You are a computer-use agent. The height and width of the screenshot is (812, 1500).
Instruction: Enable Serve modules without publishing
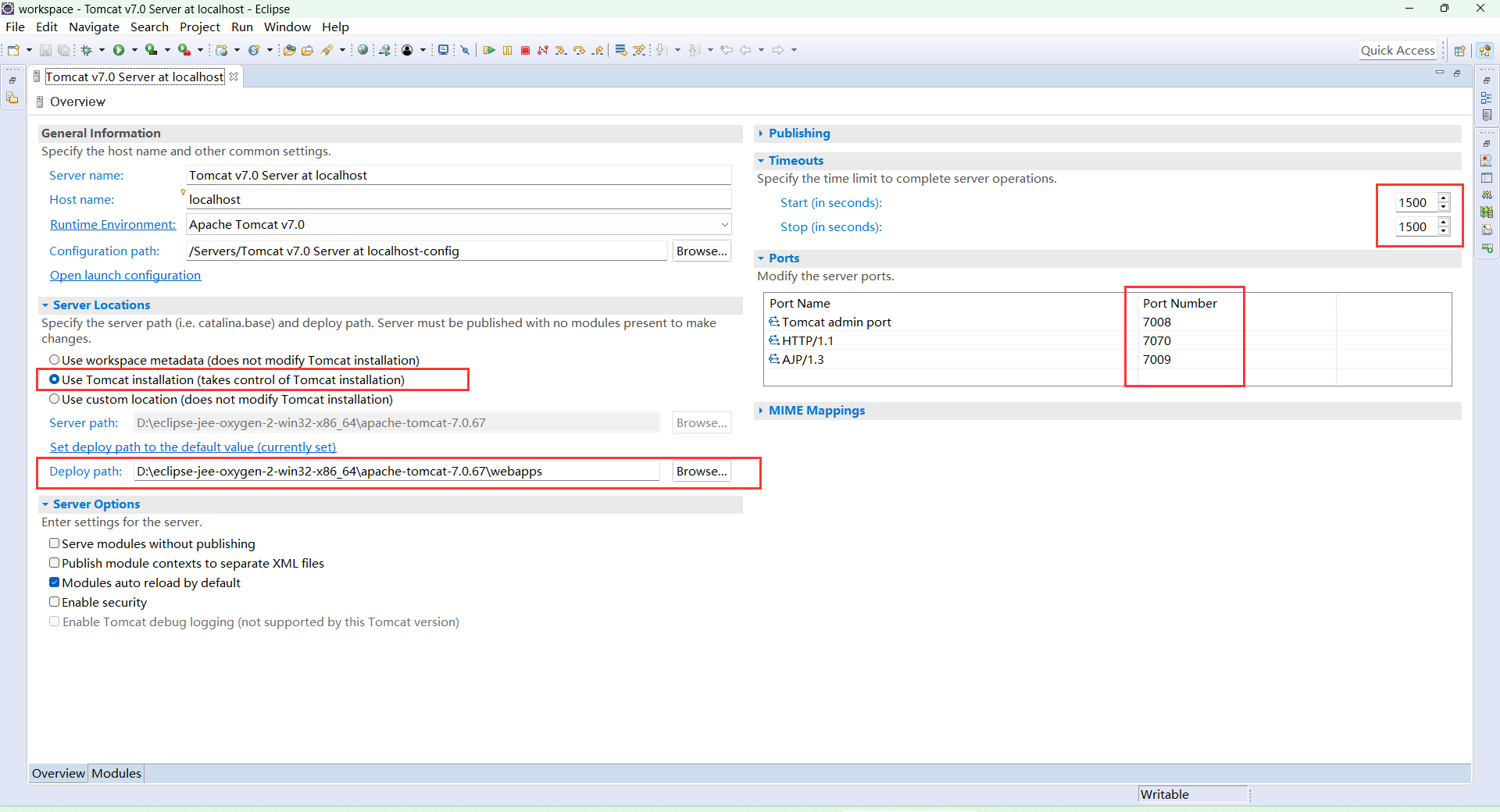(x=55, y=543)
